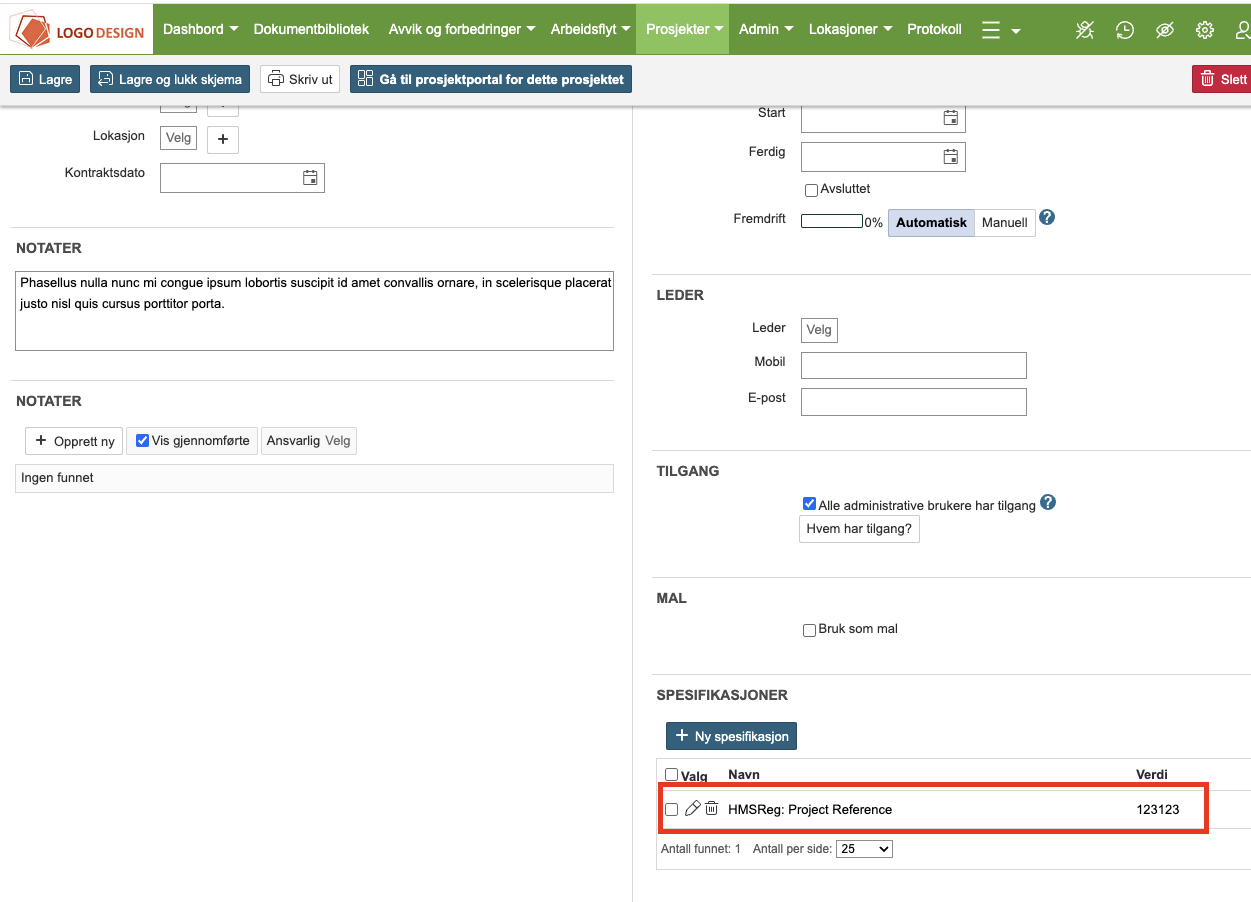The image size is (1251, 902).
Task: Open calendar picker for Kontraktsdato
Action: click(x=310, y=178)
